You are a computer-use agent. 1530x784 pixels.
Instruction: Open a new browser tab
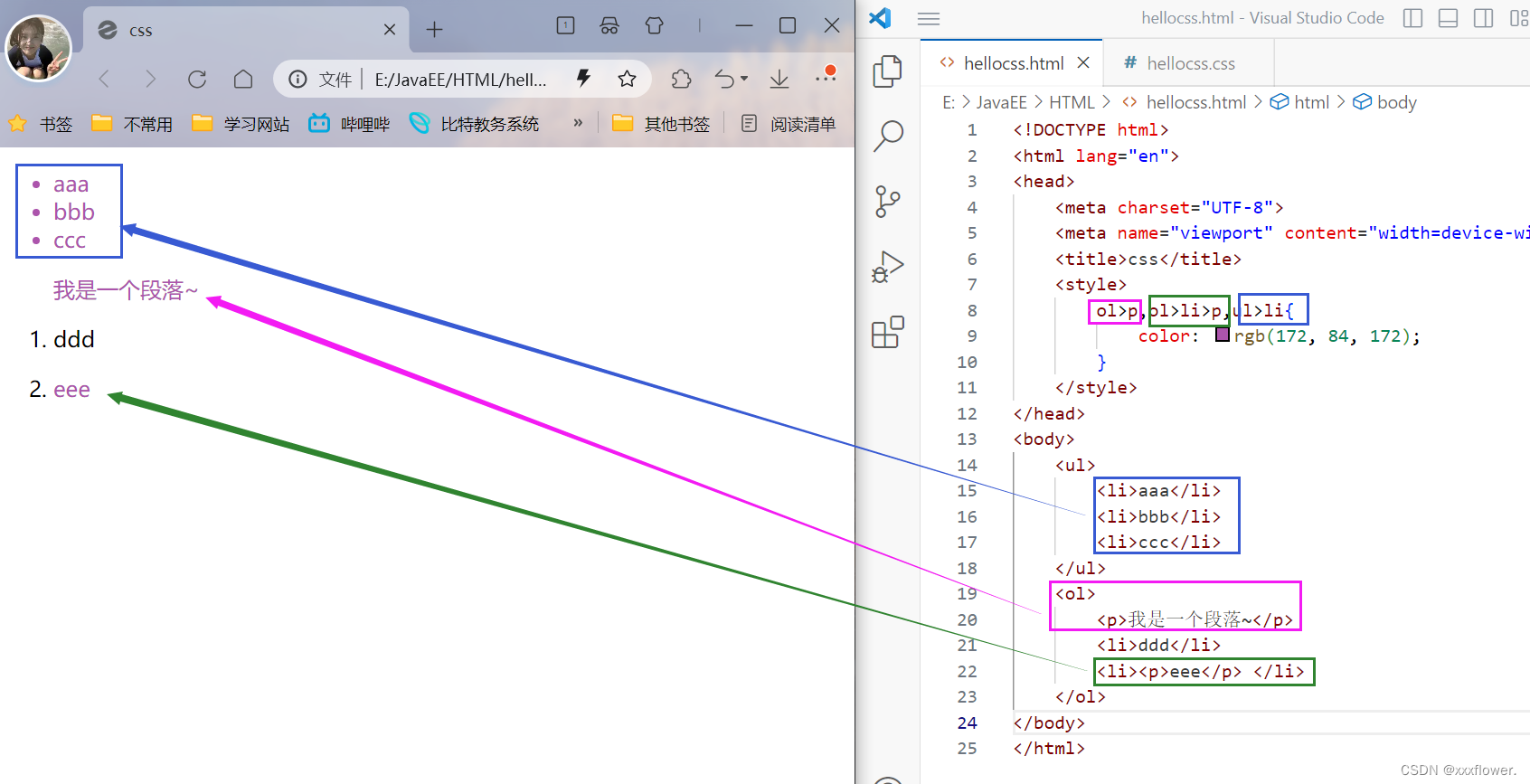point(434,30)
